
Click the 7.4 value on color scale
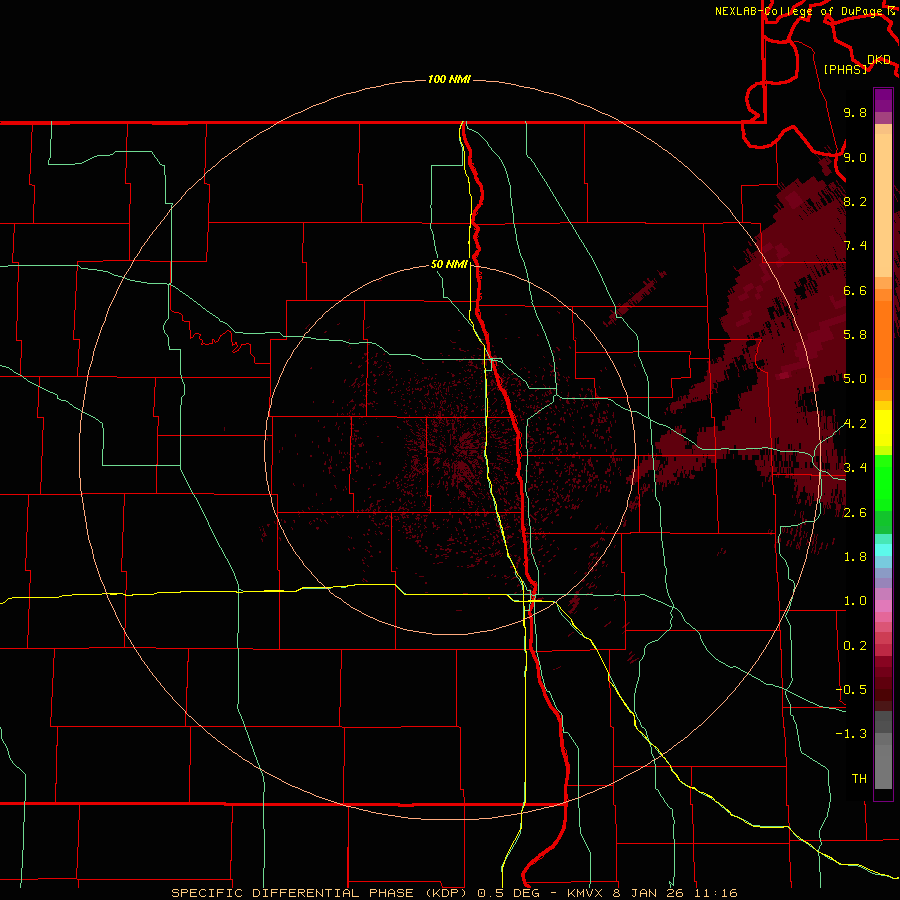[x=855, y=246]
